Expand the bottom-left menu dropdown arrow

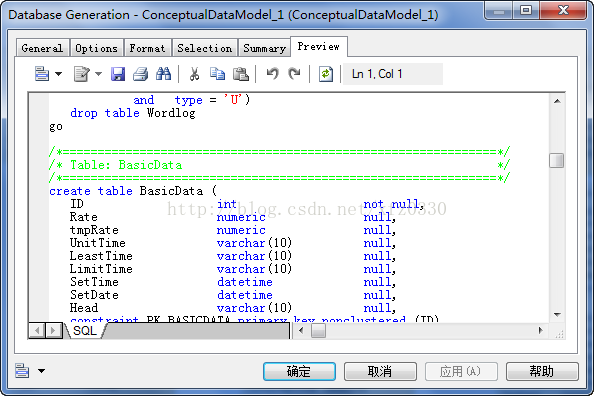(41, 371)
